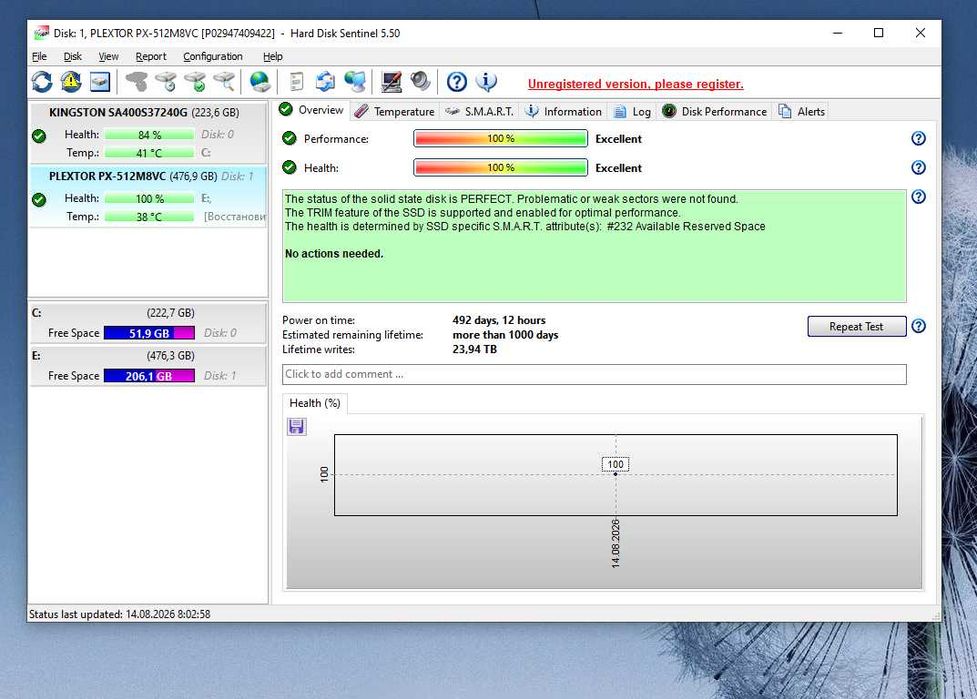Click the overview Health 100 % gradient bar

(x=500, y=168)
